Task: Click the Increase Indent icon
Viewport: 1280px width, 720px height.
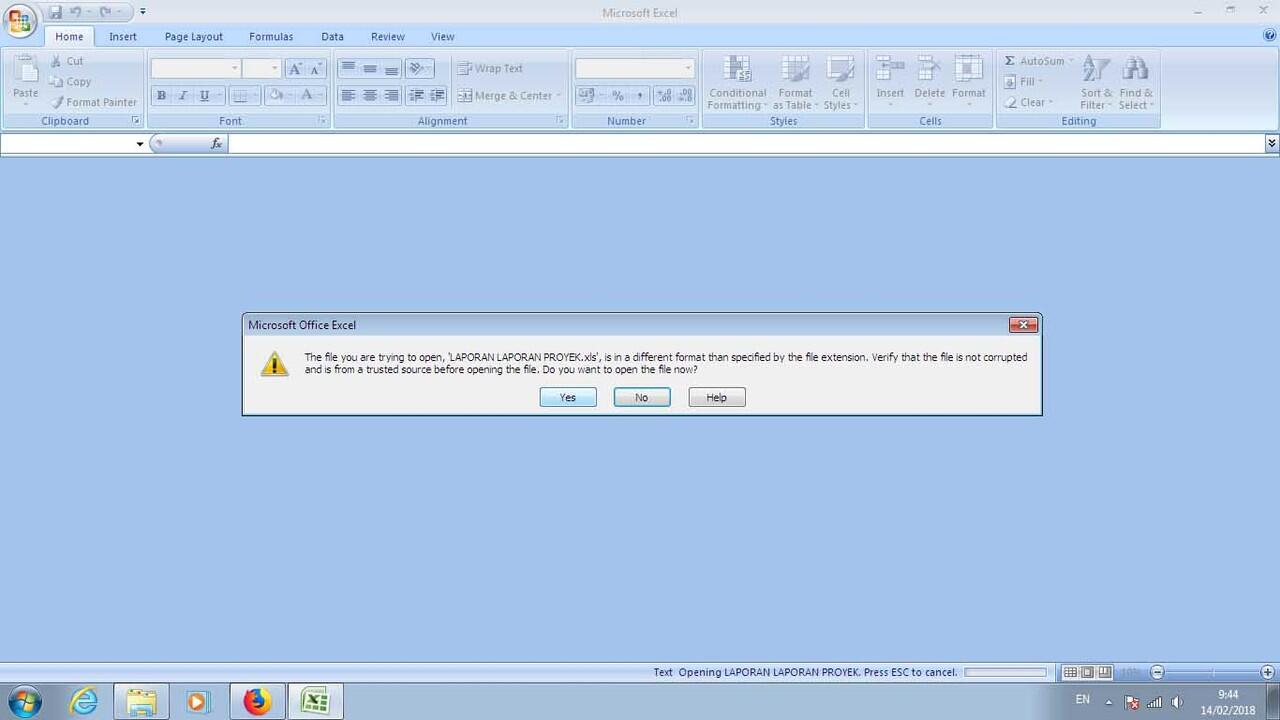Action: click(x=438, y=96)
